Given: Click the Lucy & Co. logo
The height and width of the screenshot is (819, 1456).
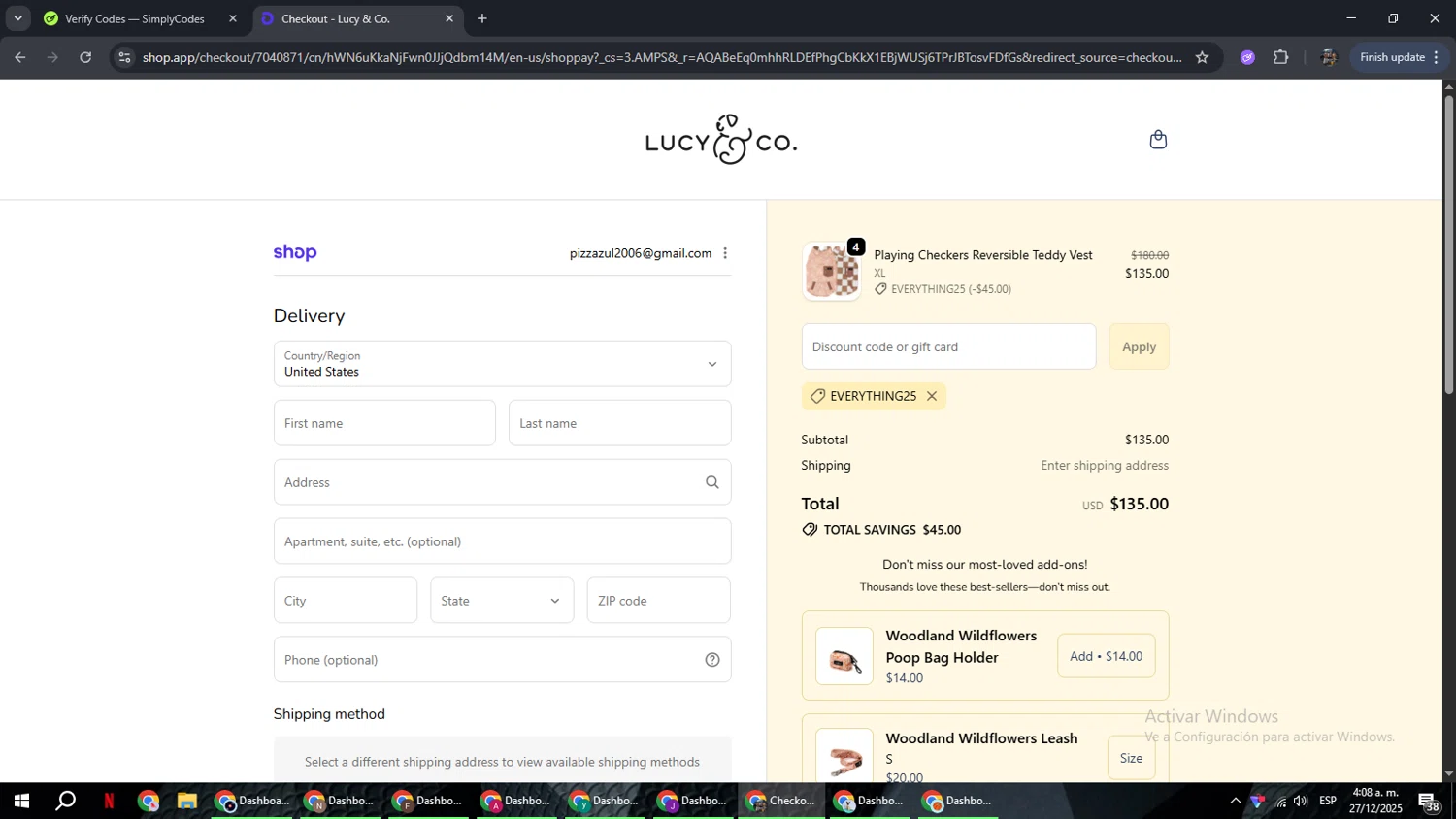Looking at the screenshot, I should pos(721,140).
